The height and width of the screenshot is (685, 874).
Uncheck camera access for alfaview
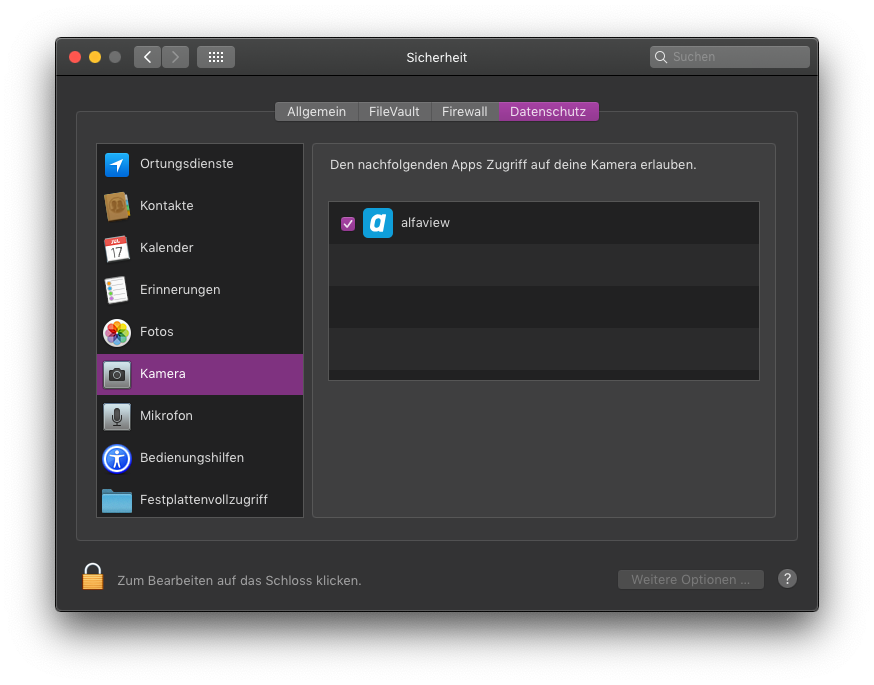point(348,223)
